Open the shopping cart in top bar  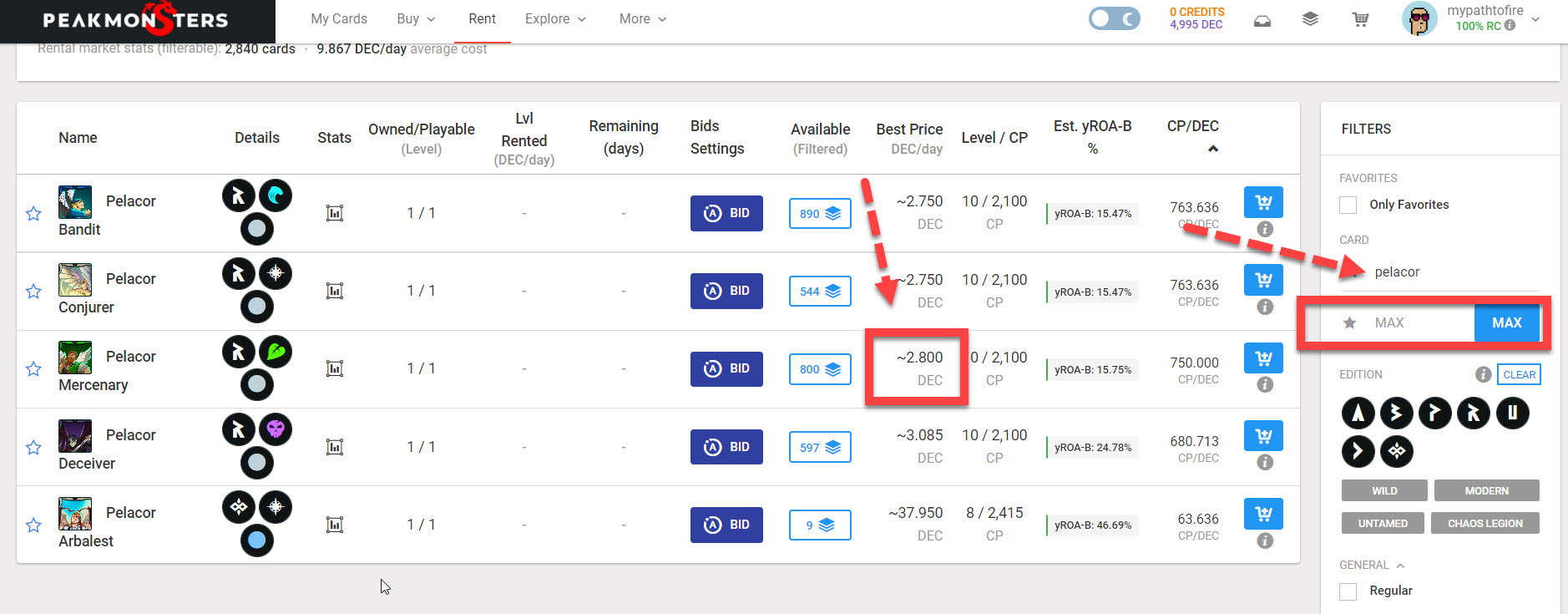(1361, 19)
